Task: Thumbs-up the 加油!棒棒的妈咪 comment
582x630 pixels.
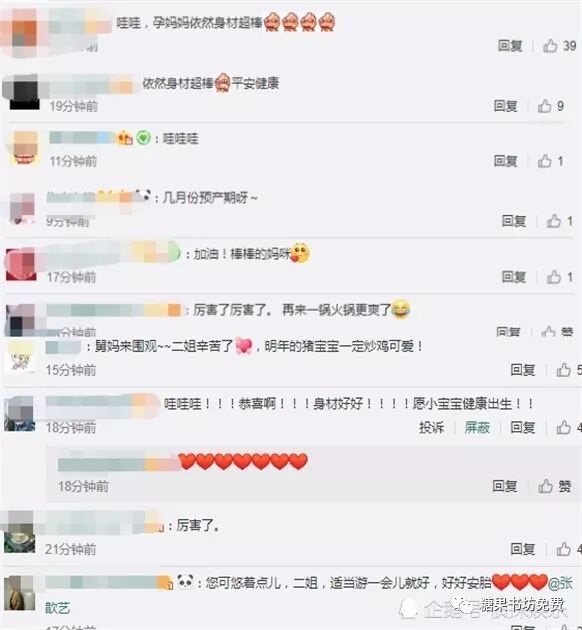Action: pos(559,277)
